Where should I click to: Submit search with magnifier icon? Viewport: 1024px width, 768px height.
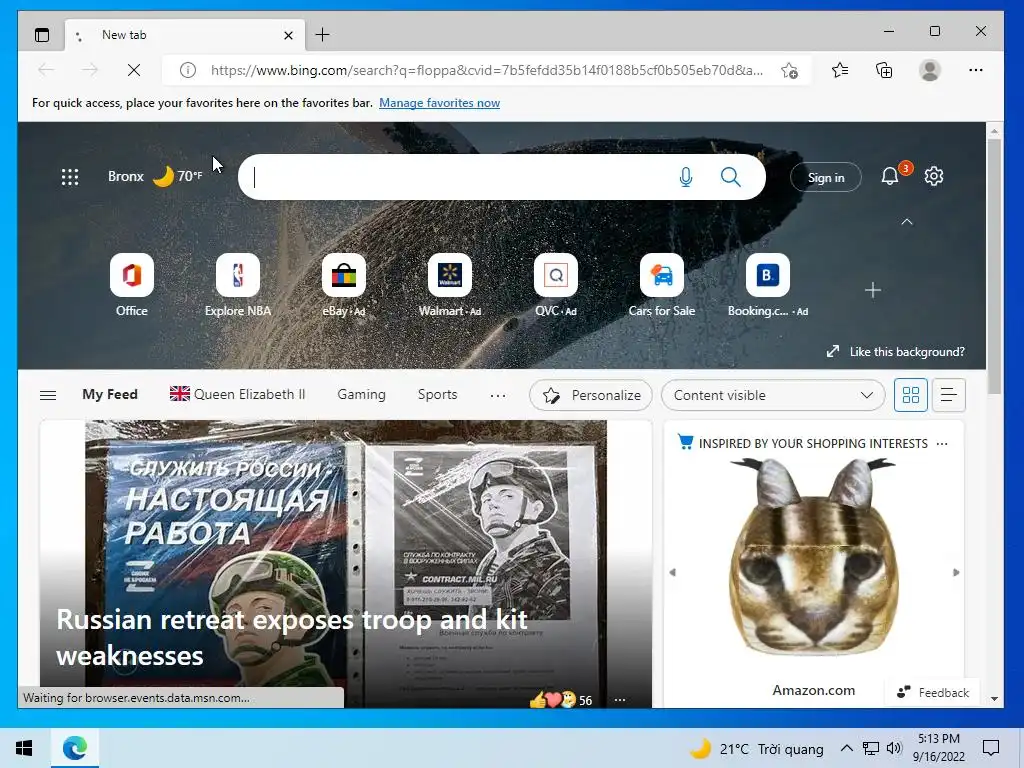click(731, 177)
